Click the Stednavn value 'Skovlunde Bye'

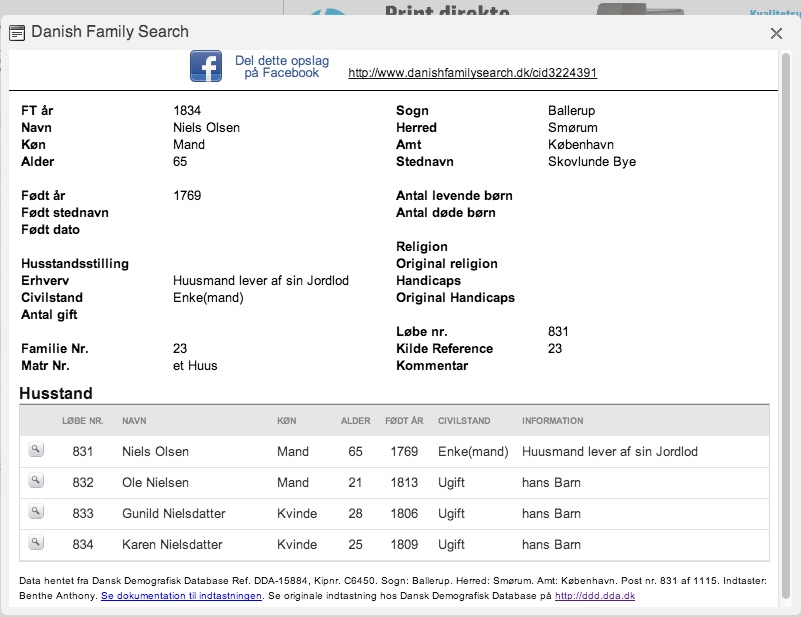(x=592, y=162)
